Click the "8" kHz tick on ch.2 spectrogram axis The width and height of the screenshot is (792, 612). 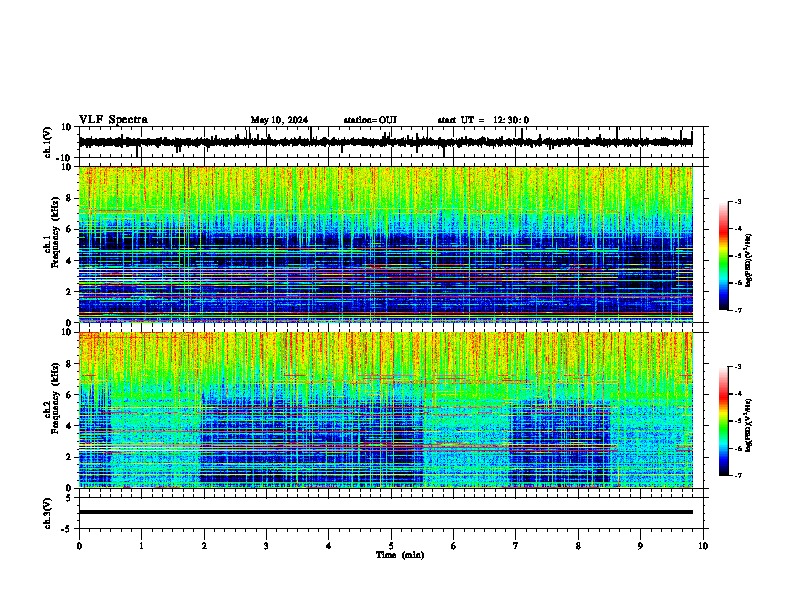click(70, 364)
